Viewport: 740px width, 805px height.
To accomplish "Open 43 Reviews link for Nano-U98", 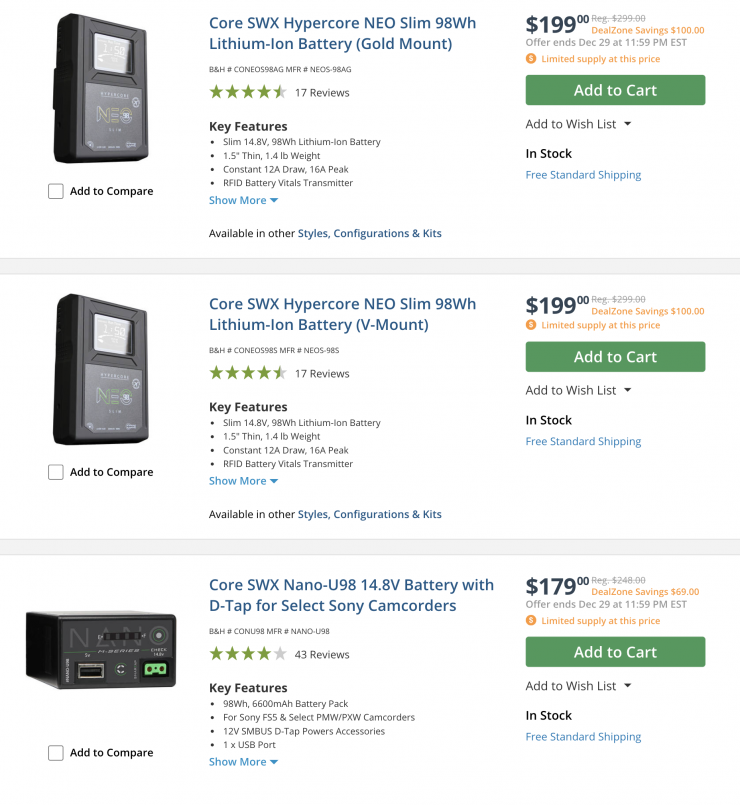I will pos(322,655).
